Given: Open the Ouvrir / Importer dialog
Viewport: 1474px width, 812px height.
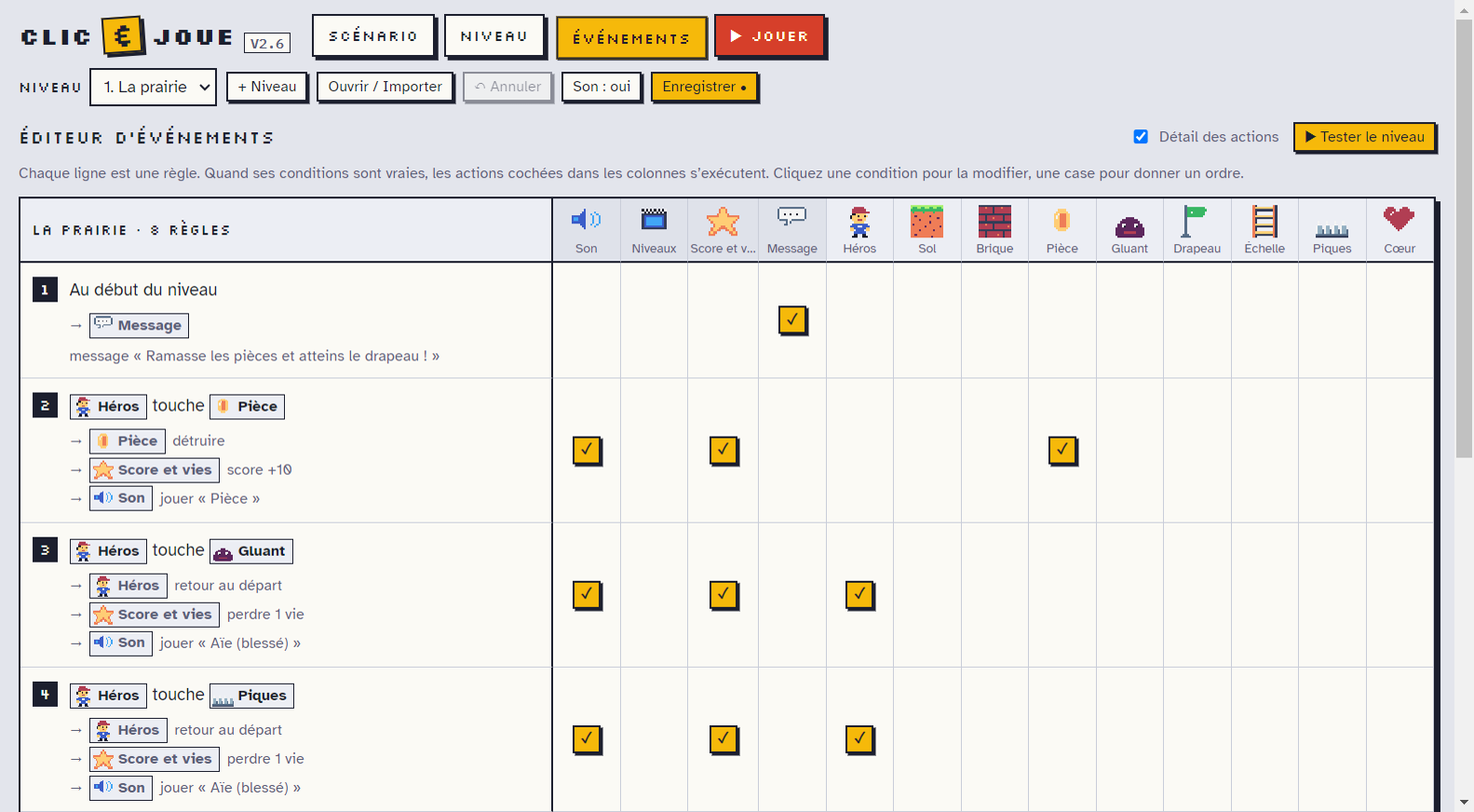Looking at the screenshot, I should pos(385,87).
